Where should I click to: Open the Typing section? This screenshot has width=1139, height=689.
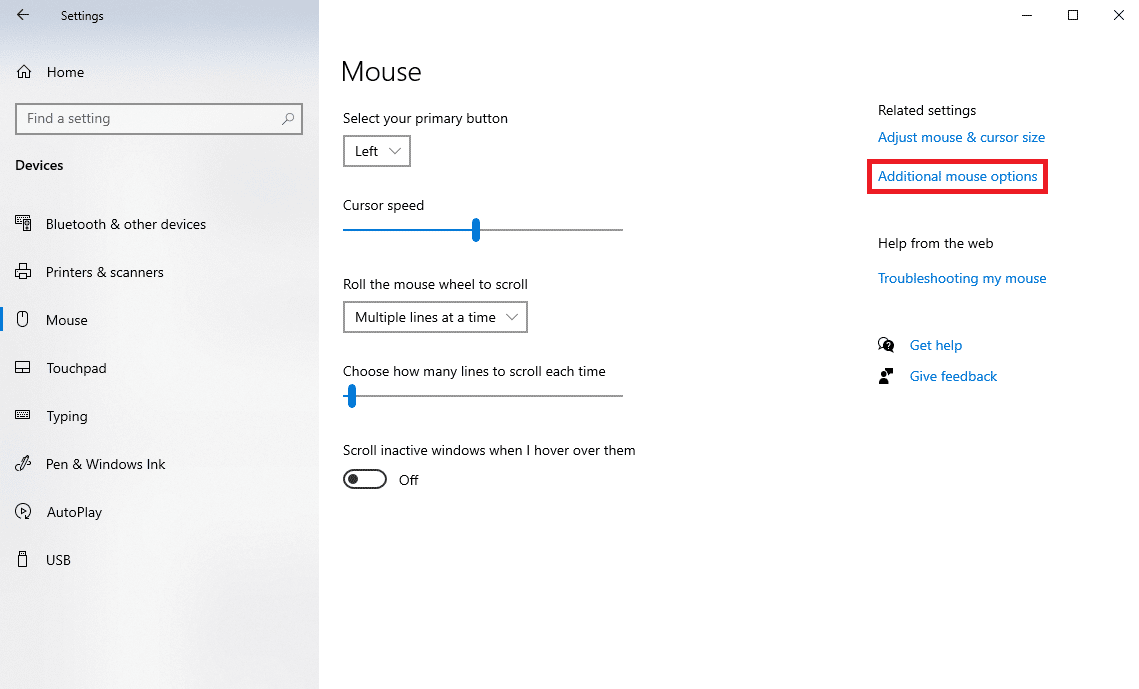pos(67,416)
